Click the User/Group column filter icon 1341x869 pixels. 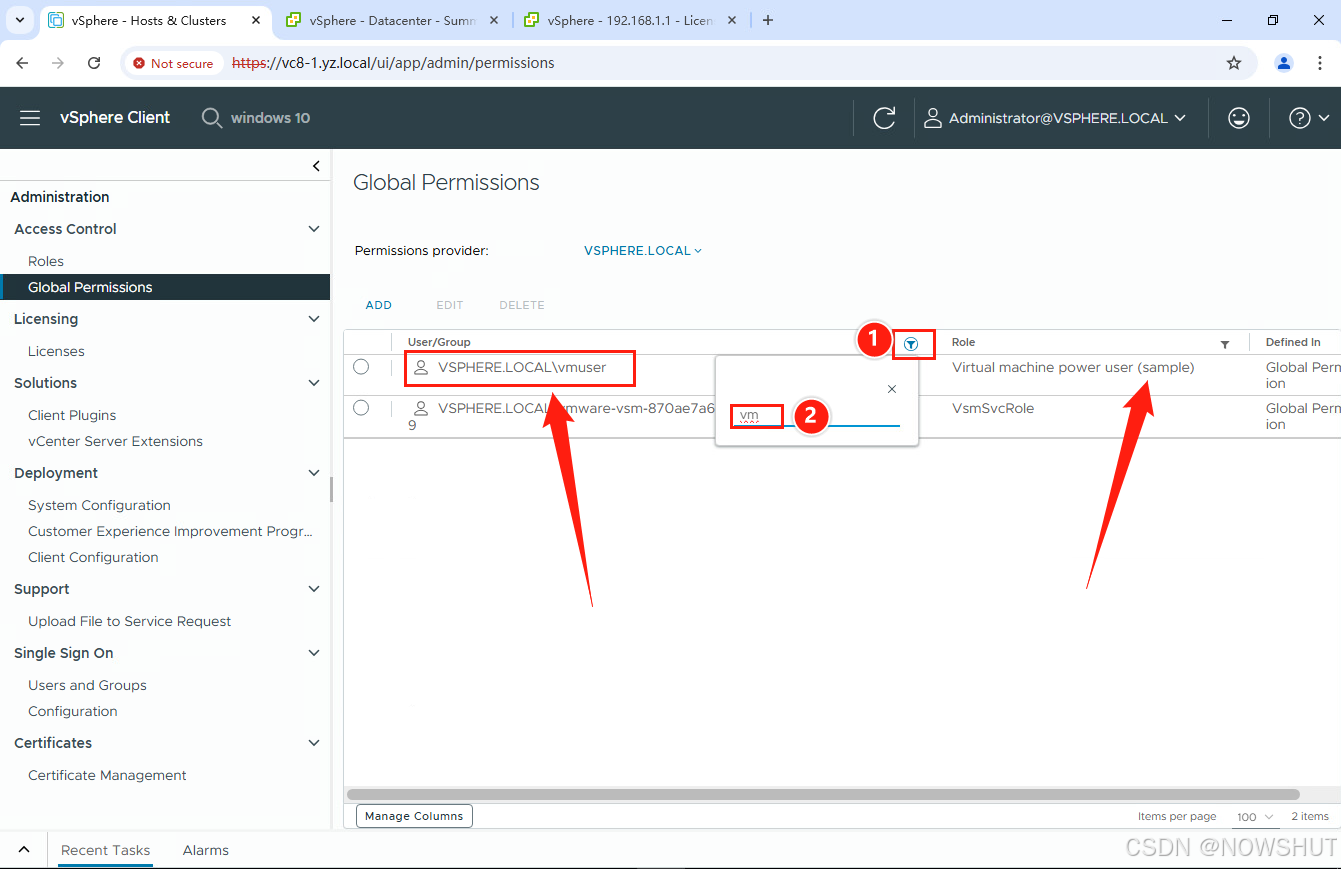click(911, 344)
